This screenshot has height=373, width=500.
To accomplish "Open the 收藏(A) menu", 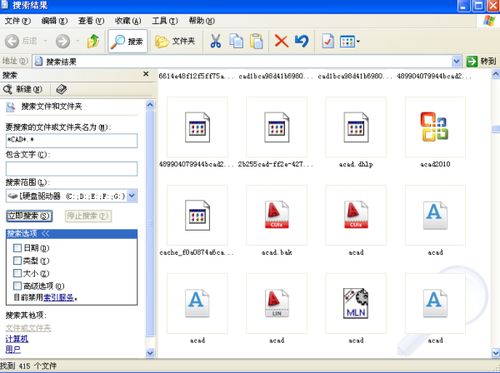I will (x=128, y=21).
